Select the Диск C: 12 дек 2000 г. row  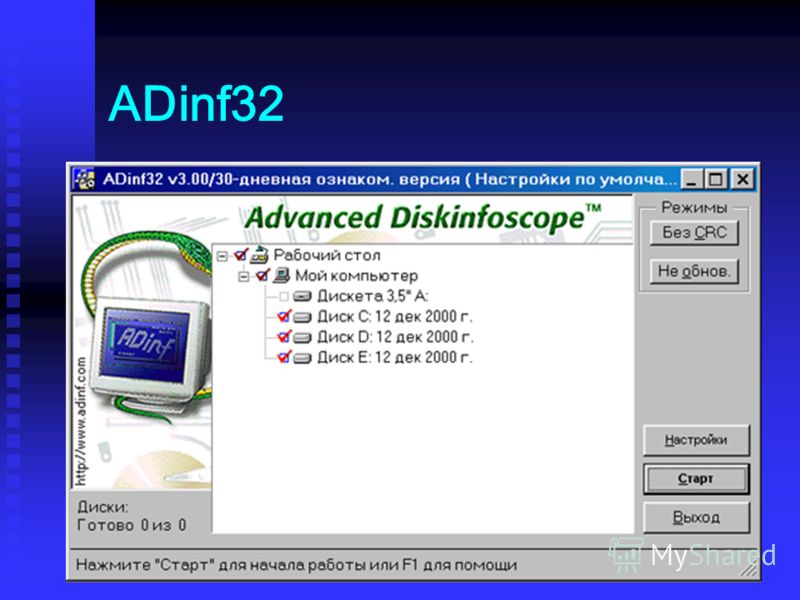tap(395, 317)
